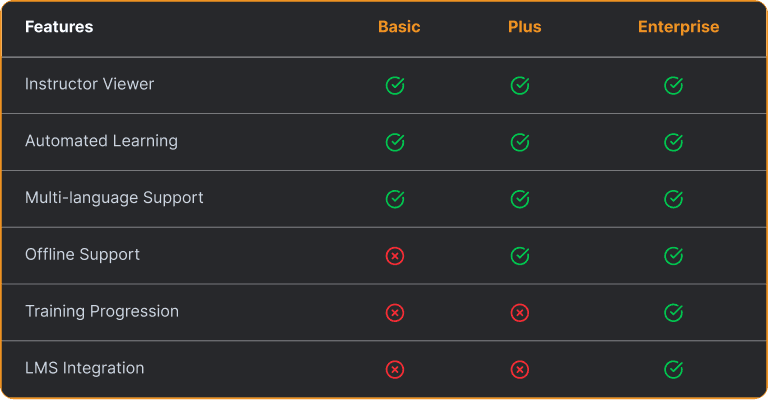Select the Plus plan column header
This screenshot has width=768, height=400.
[x=524, y=27]
